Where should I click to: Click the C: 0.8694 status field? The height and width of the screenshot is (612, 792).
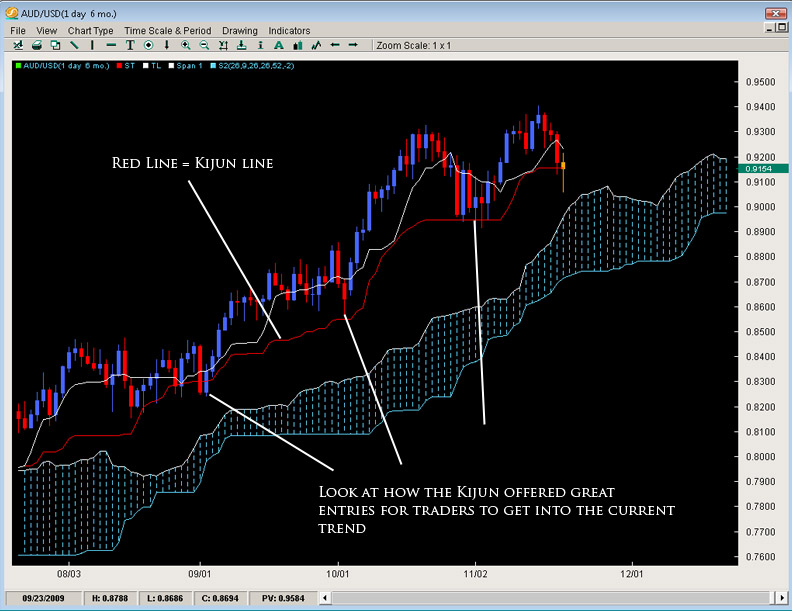[x=220, y=598]
